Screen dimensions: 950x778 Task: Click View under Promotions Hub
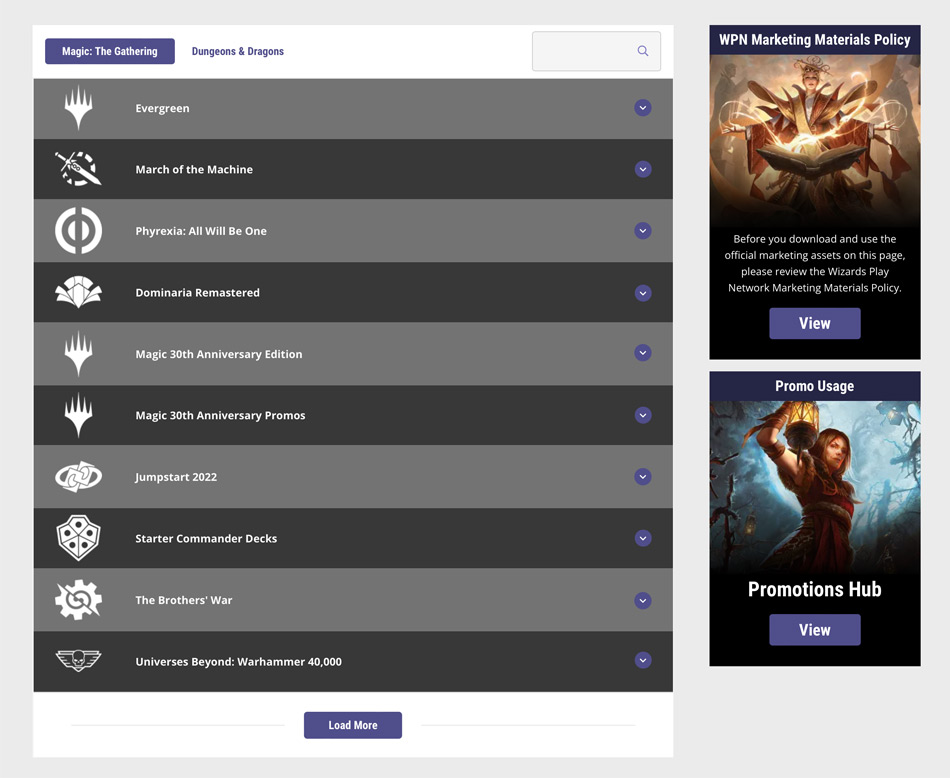(814, 630)
